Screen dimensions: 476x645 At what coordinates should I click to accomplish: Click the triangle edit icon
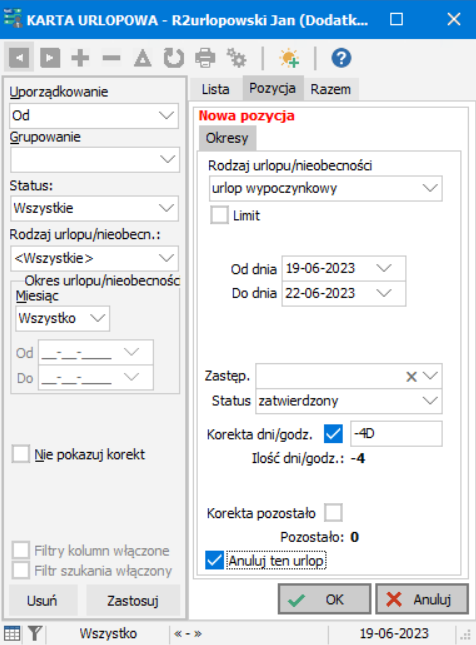tap(142, 58)
